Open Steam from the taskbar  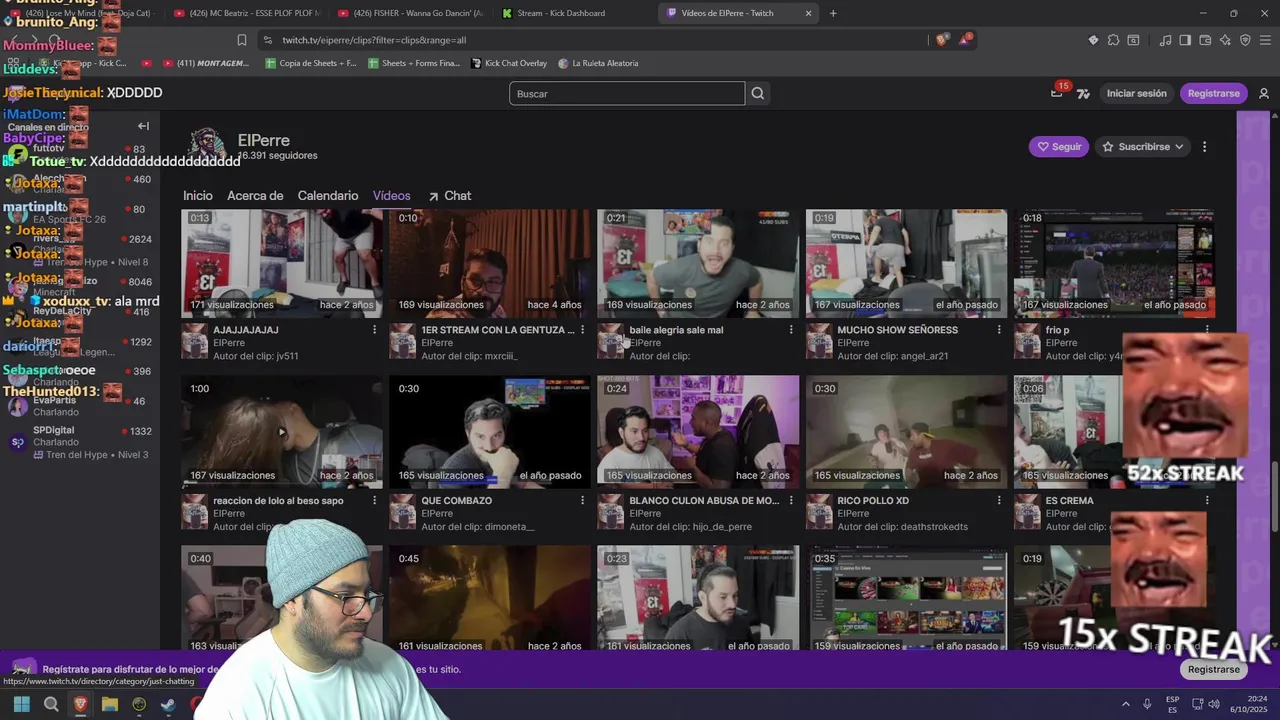pyautogui.click(x=168, y=704)
